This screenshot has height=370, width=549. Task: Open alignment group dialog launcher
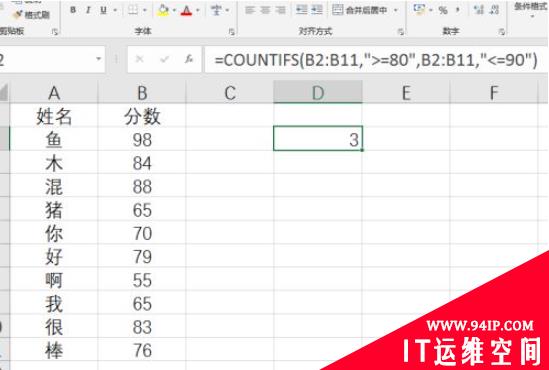[x=401, y=32]
